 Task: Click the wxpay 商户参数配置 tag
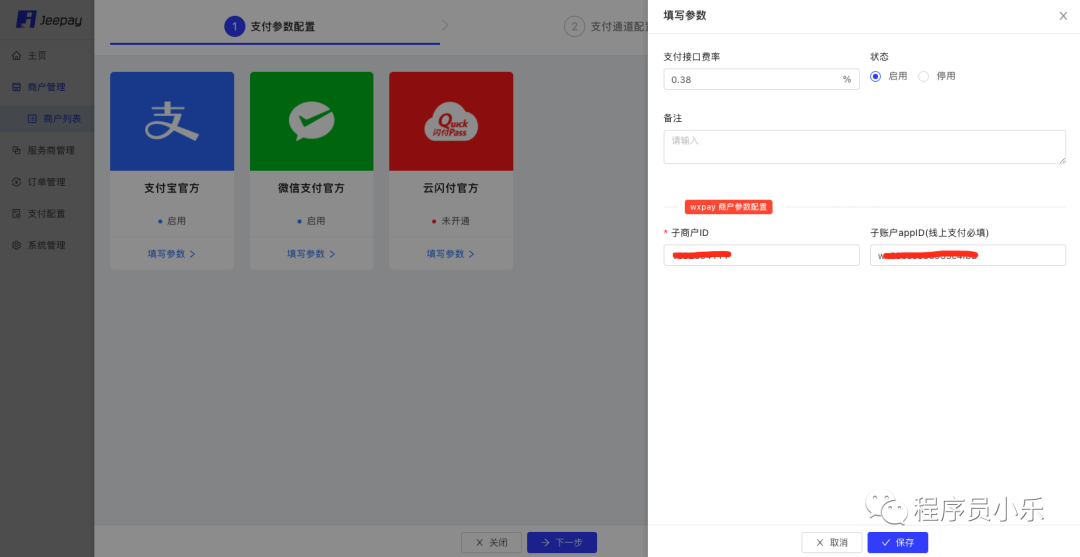pyautogui.click(x=729, y=207)
